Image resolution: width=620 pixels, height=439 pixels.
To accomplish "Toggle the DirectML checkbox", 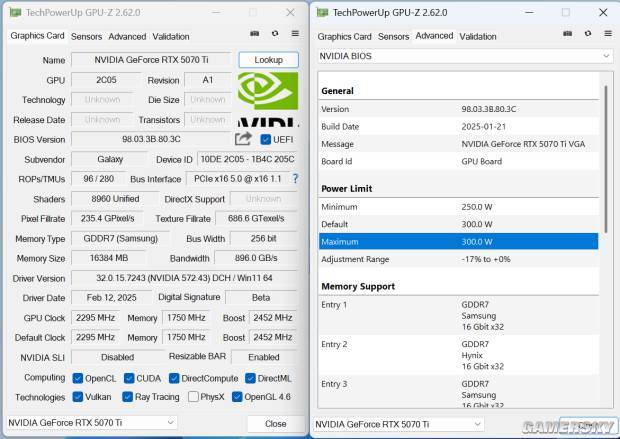I will pyautogui.click(x=250, y=378).
